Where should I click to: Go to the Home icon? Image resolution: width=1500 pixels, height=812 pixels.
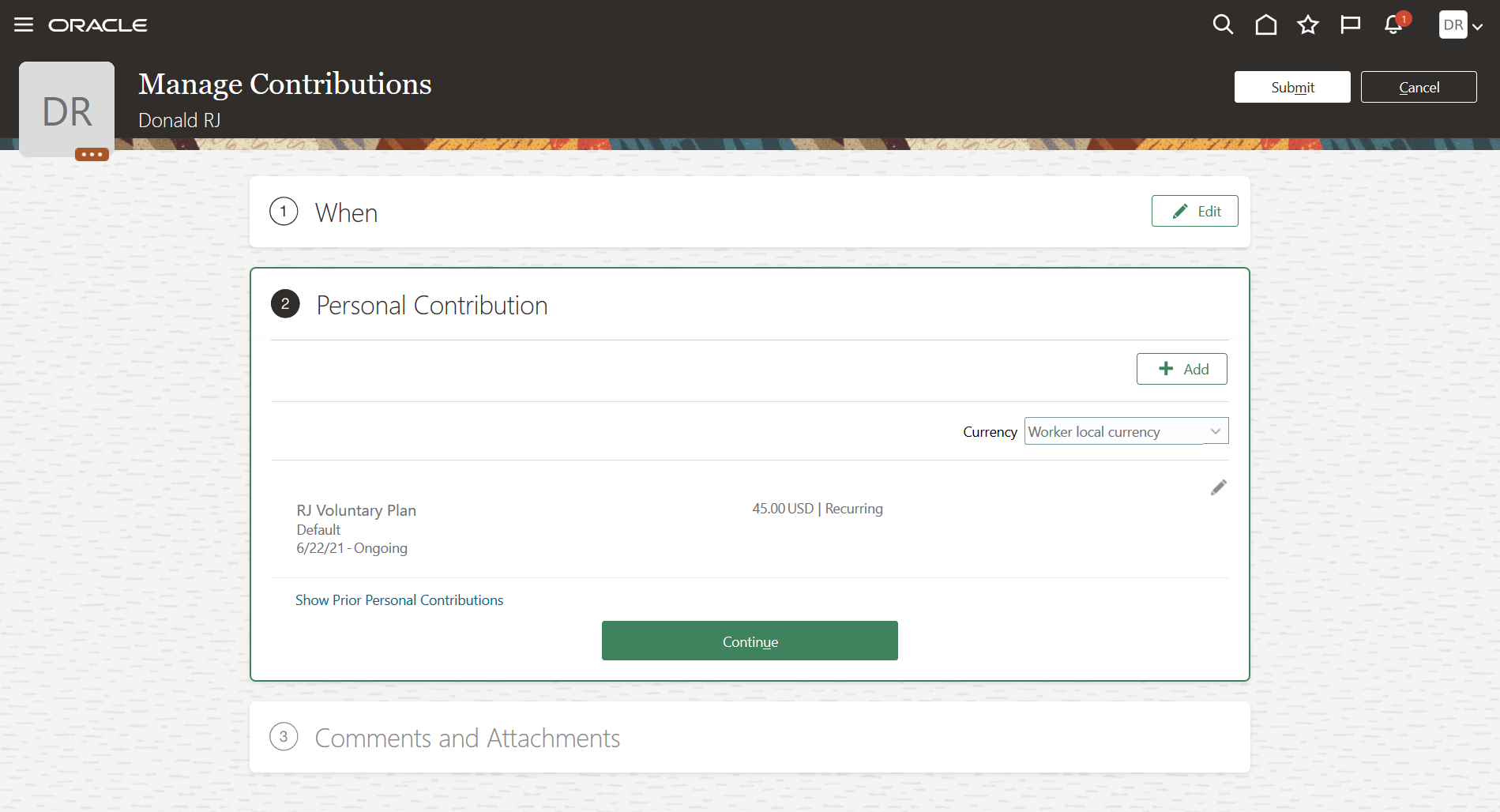point(1265,25)
